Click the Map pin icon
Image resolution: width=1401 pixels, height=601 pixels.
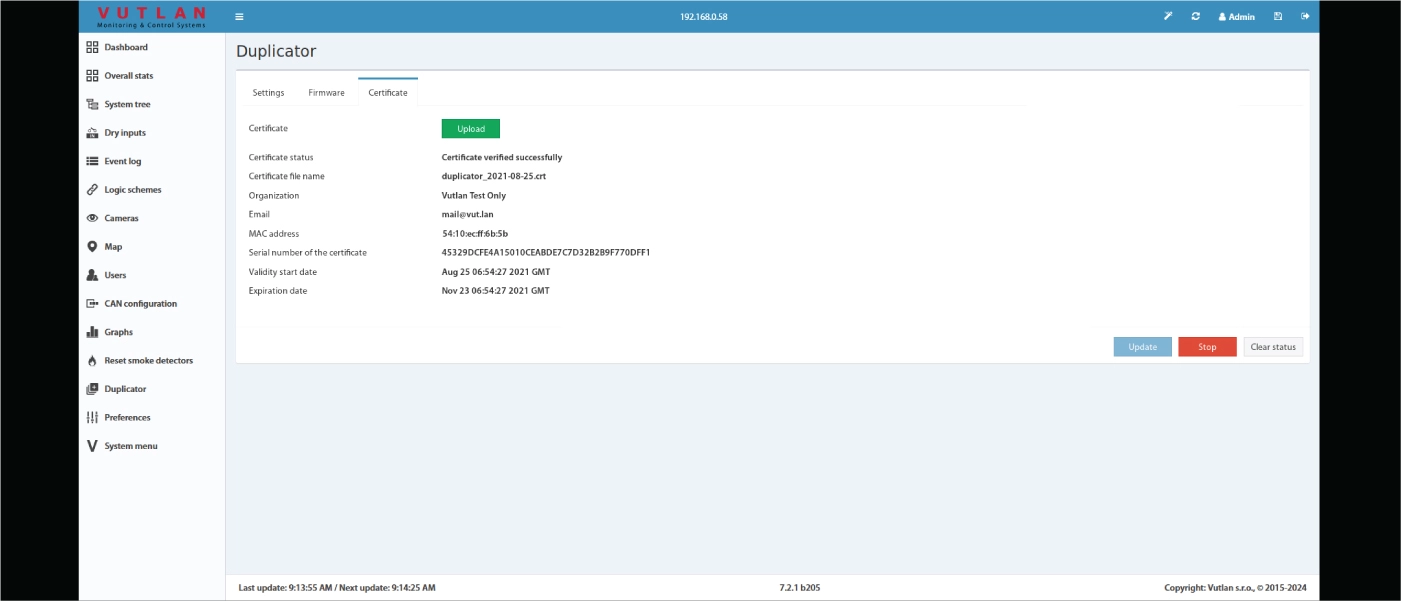pos(92,247)
